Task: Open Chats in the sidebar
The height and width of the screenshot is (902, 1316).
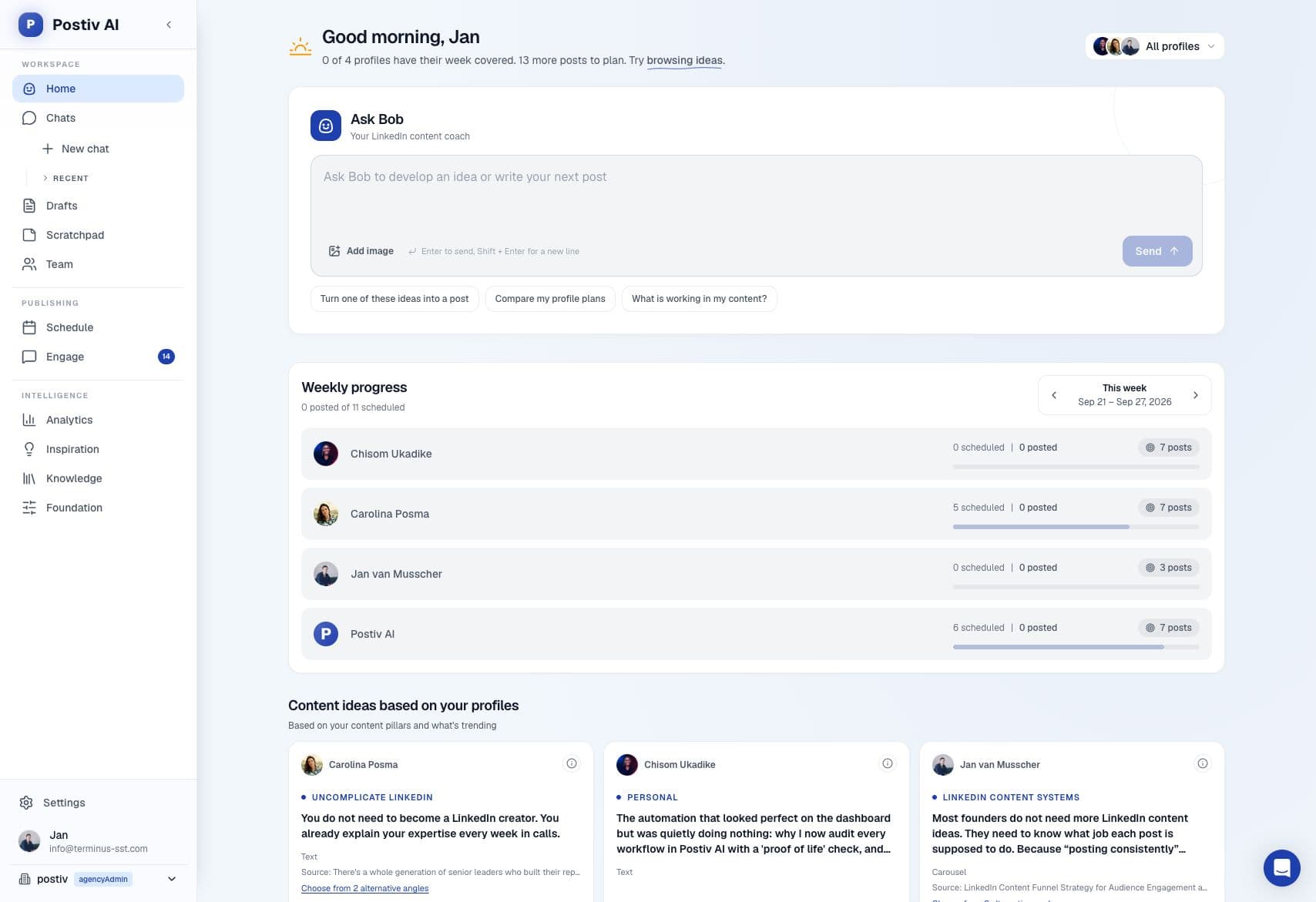Action: (98, 118)
